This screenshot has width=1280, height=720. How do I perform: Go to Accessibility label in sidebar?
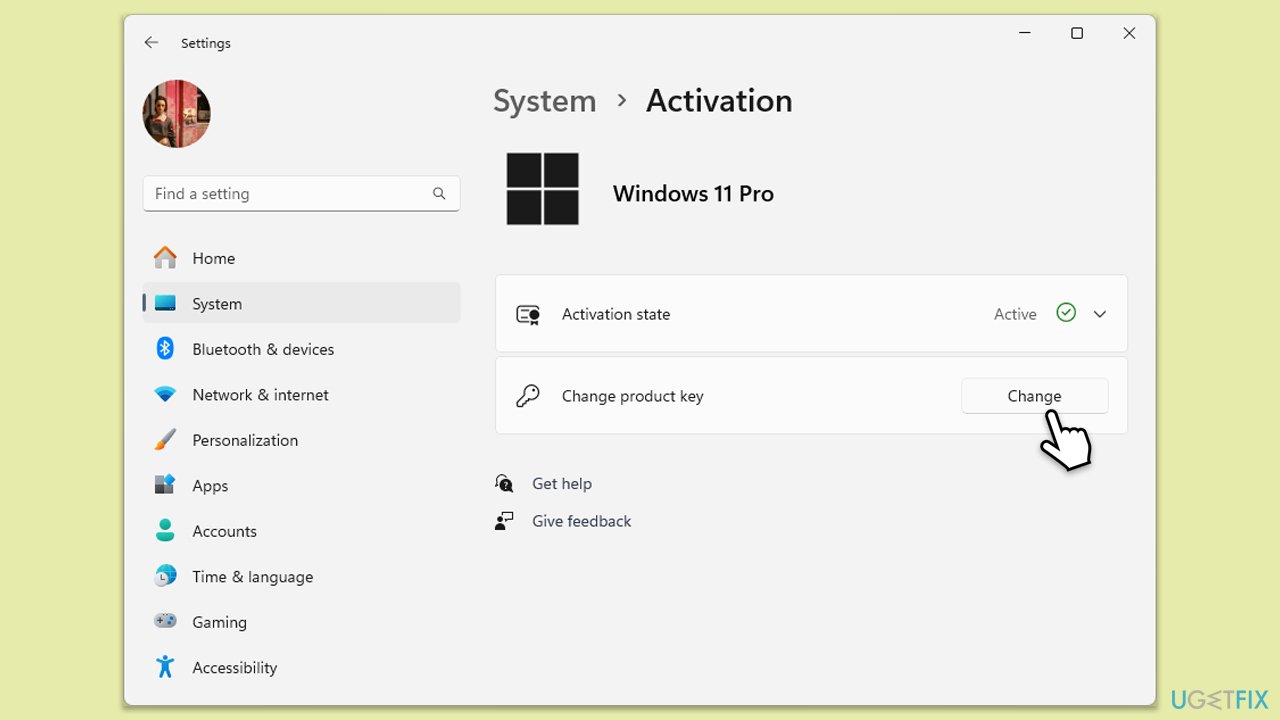(234, 668)
